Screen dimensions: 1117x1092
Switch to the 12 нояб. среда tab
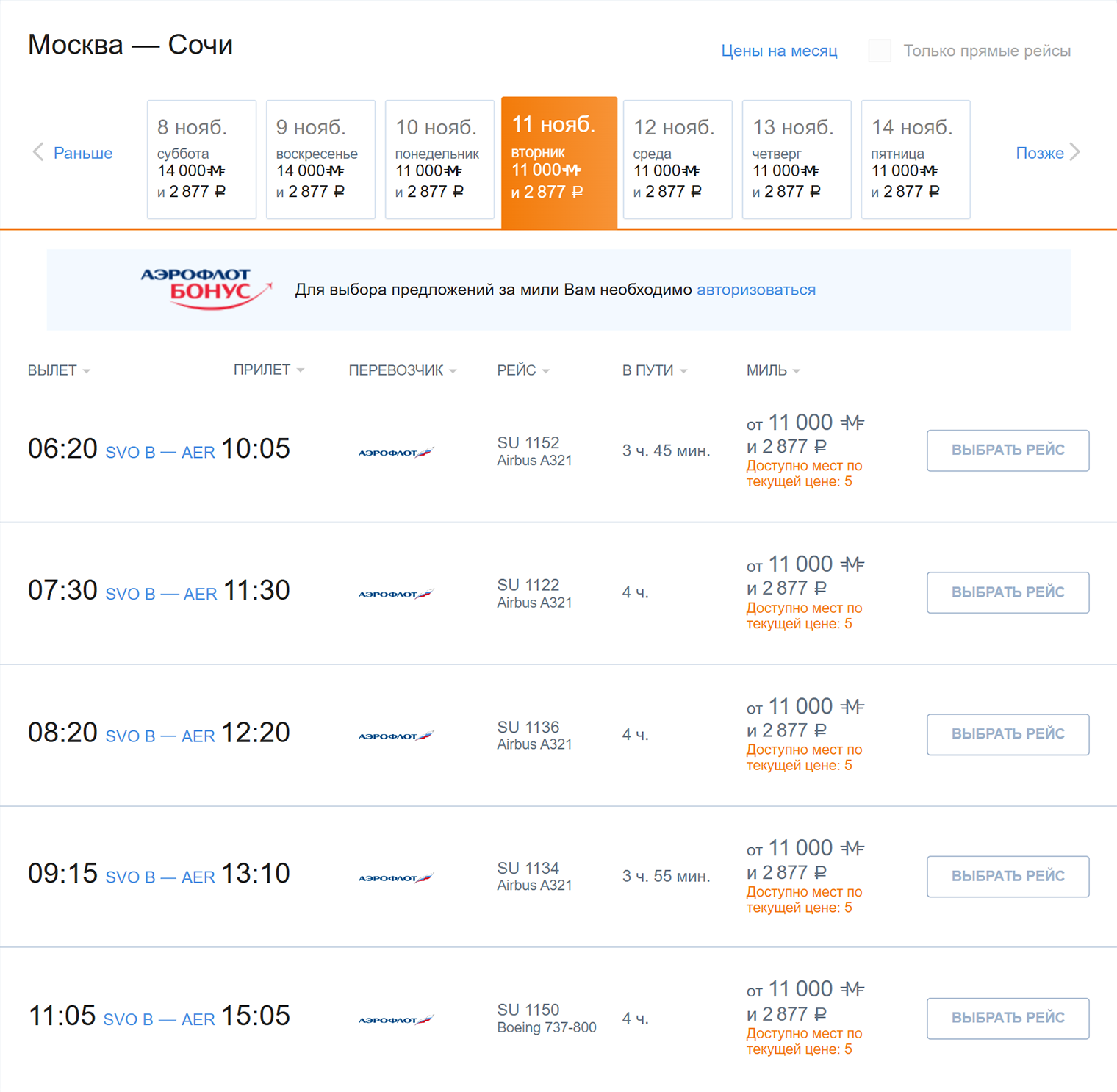(678, 159)
